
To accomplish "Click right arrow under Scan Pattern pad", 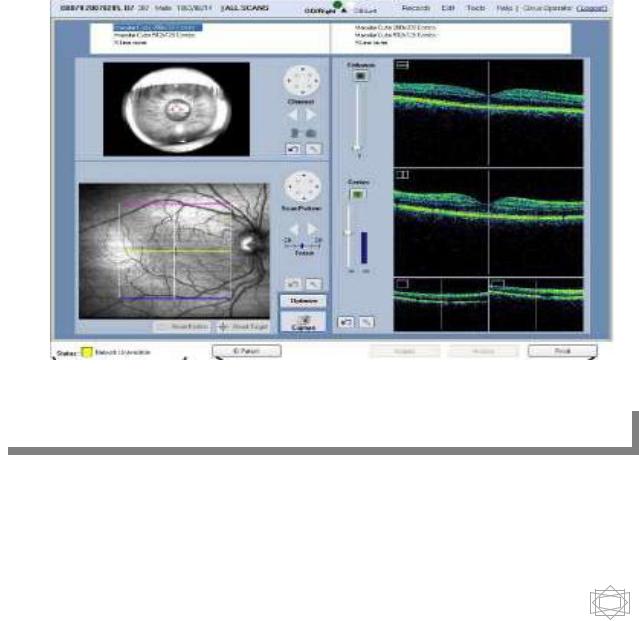I will pyautogui.click(x=312, y=229).
